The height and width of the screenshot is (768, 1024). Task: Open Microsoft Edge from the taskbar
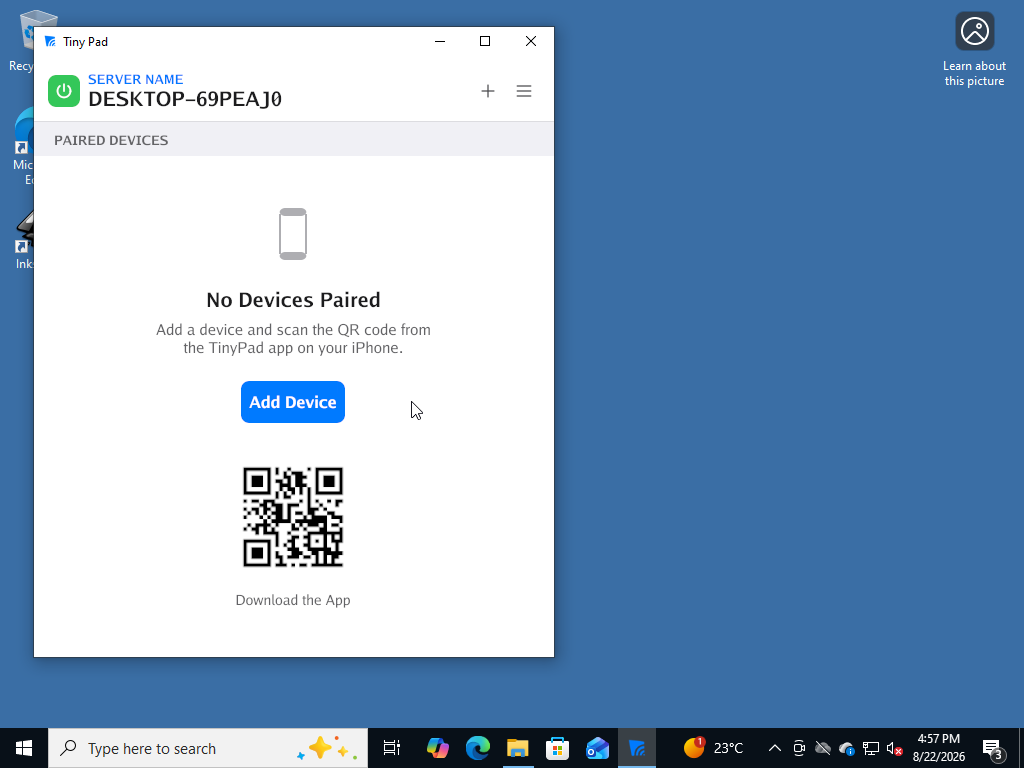tap(478, 748)
